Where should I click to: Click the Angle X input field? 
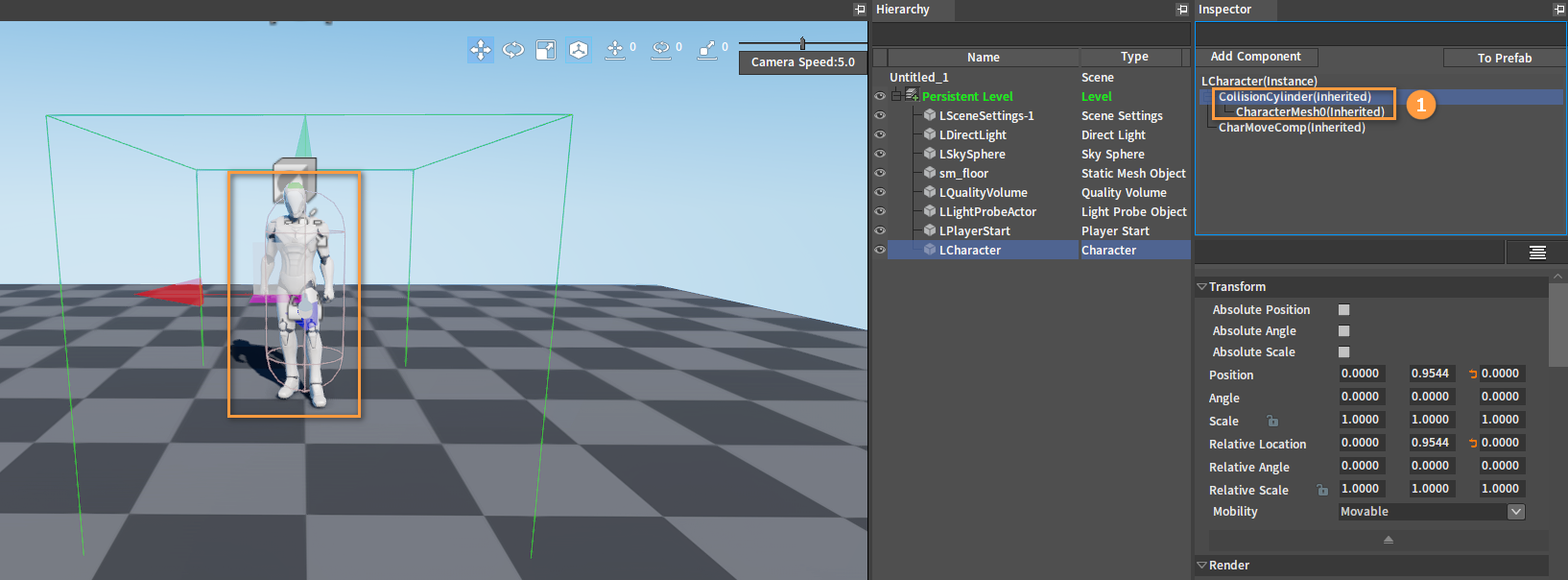pyautogui.click(x=1363, y=397)
